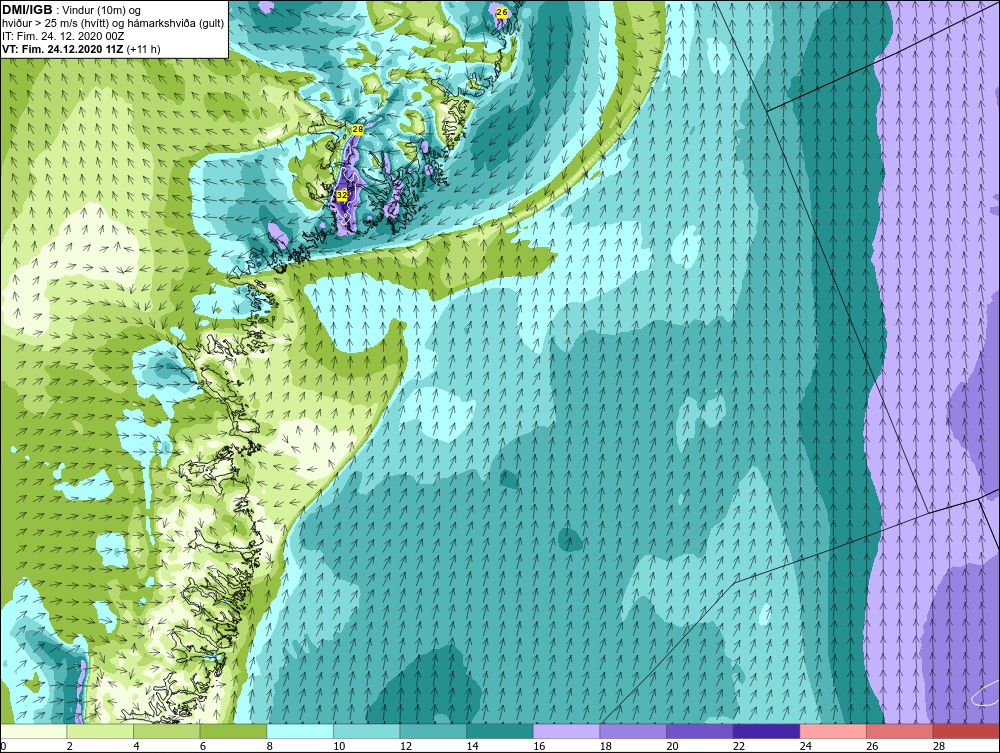Pick the light cyan 8–10 m/s legend swatch
The height and width of the screenshot is (753, 1000).
point(300,731)
